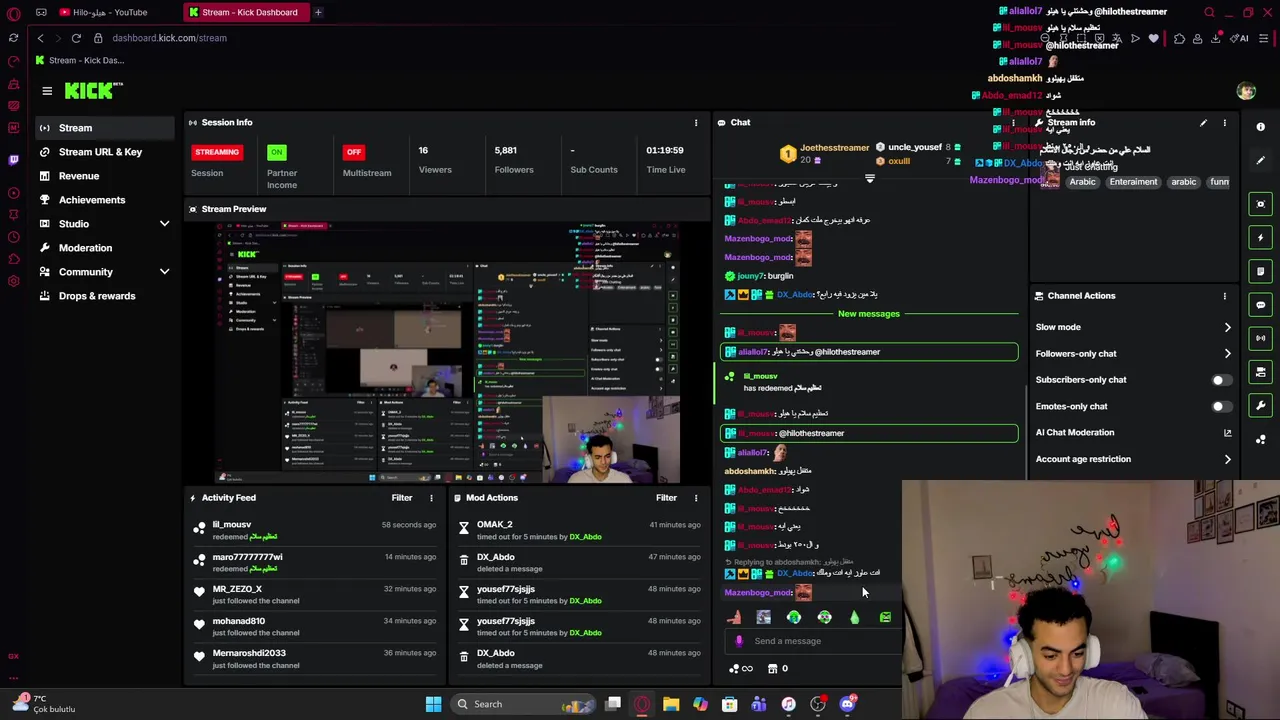Screen dimensions: 1280x720
Task: Click the purple microphone icon in chat input
Action: [x=739, y=641]
